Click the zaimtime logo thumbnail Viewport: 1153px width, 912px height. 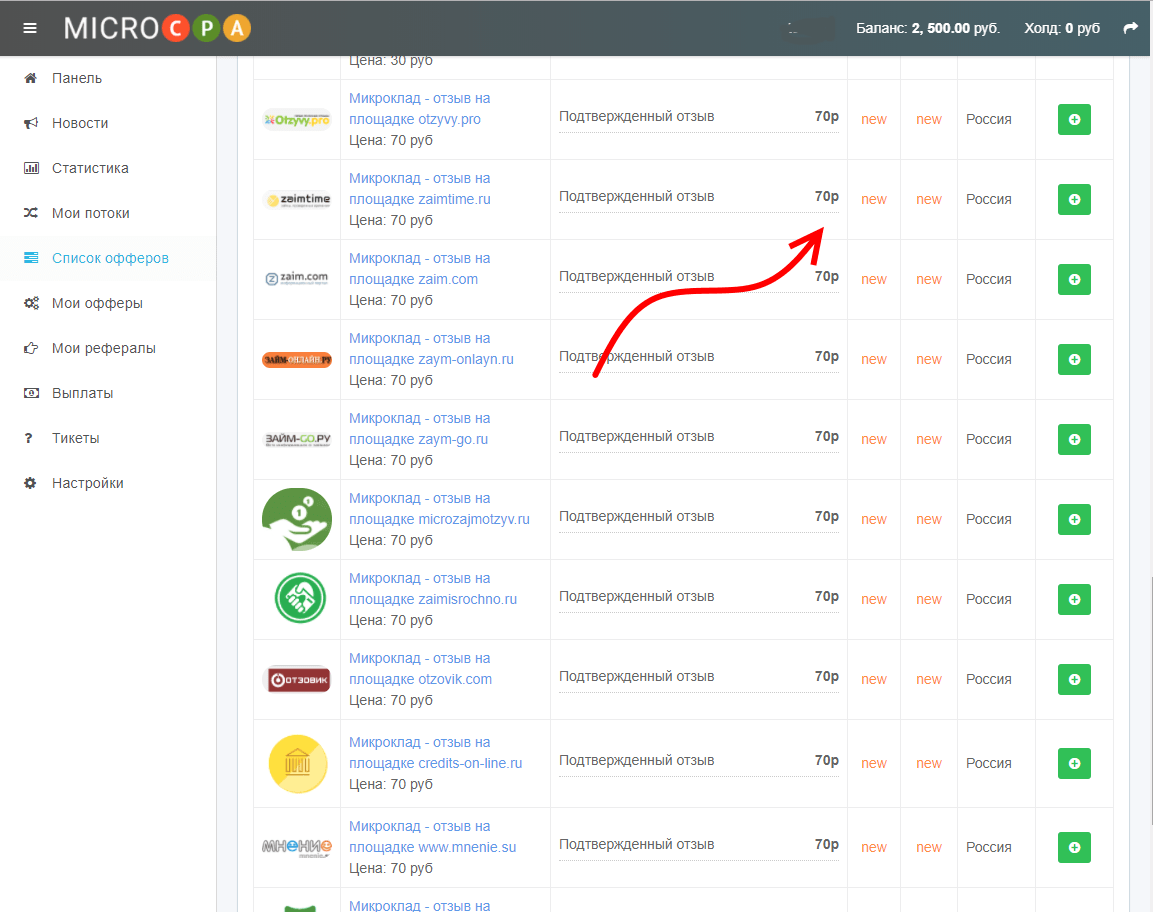(297, 199)
